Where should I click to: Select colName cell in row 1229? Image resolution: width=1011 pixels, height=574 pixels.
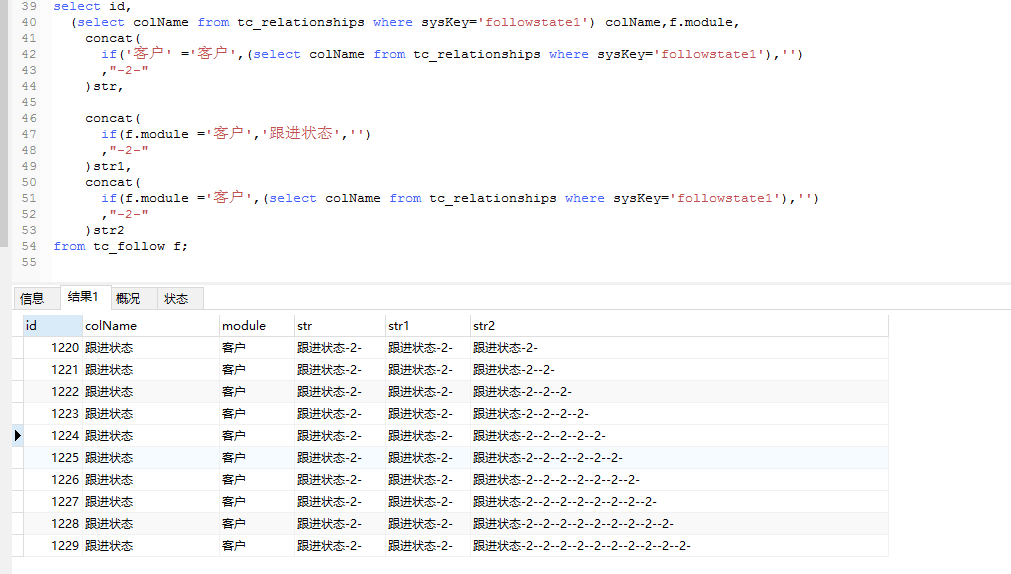151,546
